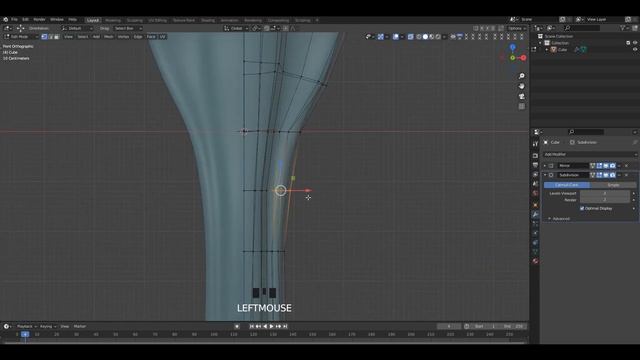Screen dimensions: 640x360
Task: Open the Orientation Default dropdown
Action: click(77, 28)
